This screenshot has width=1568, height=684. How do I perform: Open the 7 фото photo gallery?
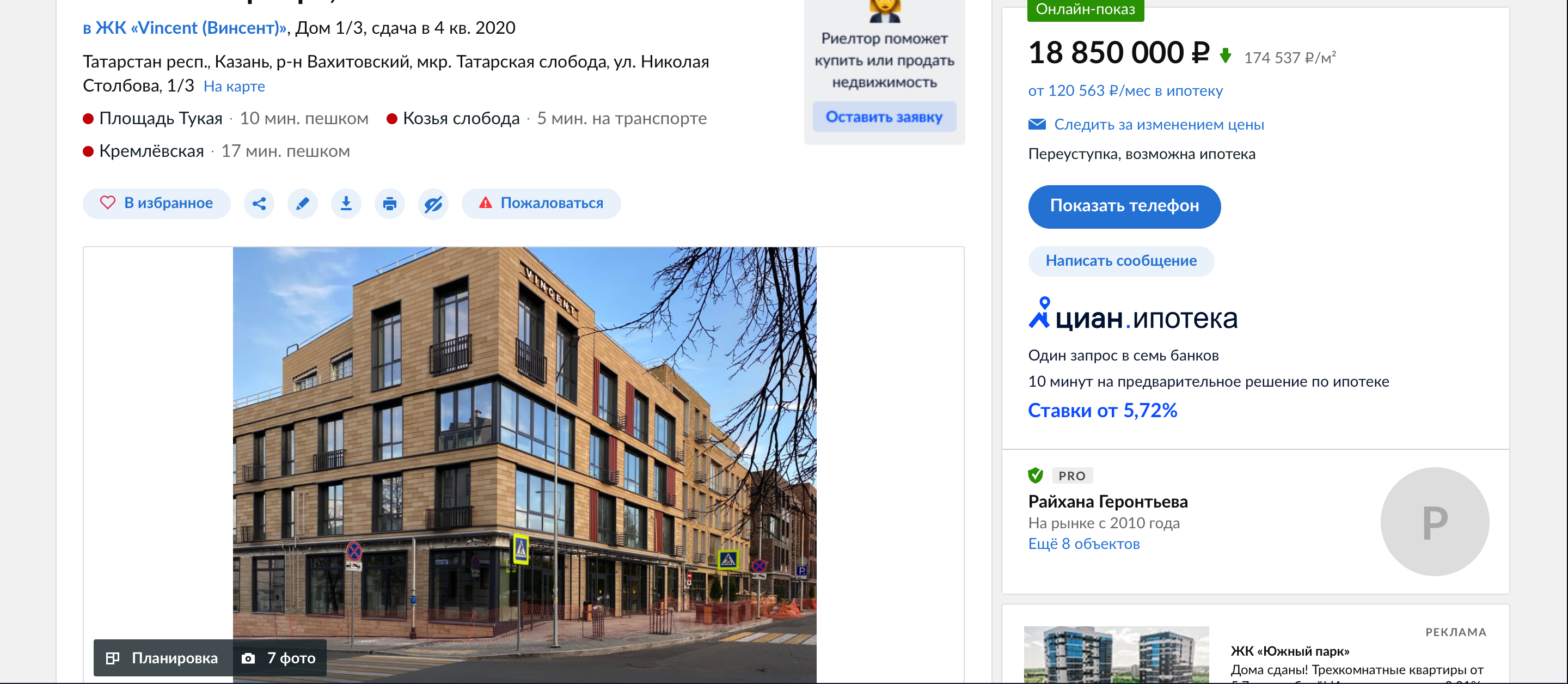pyautogui.click(x=279, y=658)
